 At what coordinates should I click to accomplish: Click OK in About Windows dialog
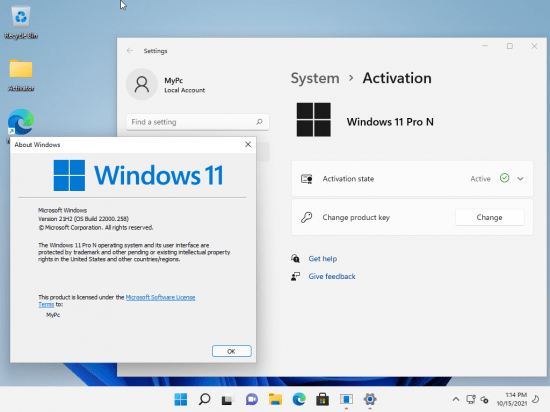coord(232,351)
